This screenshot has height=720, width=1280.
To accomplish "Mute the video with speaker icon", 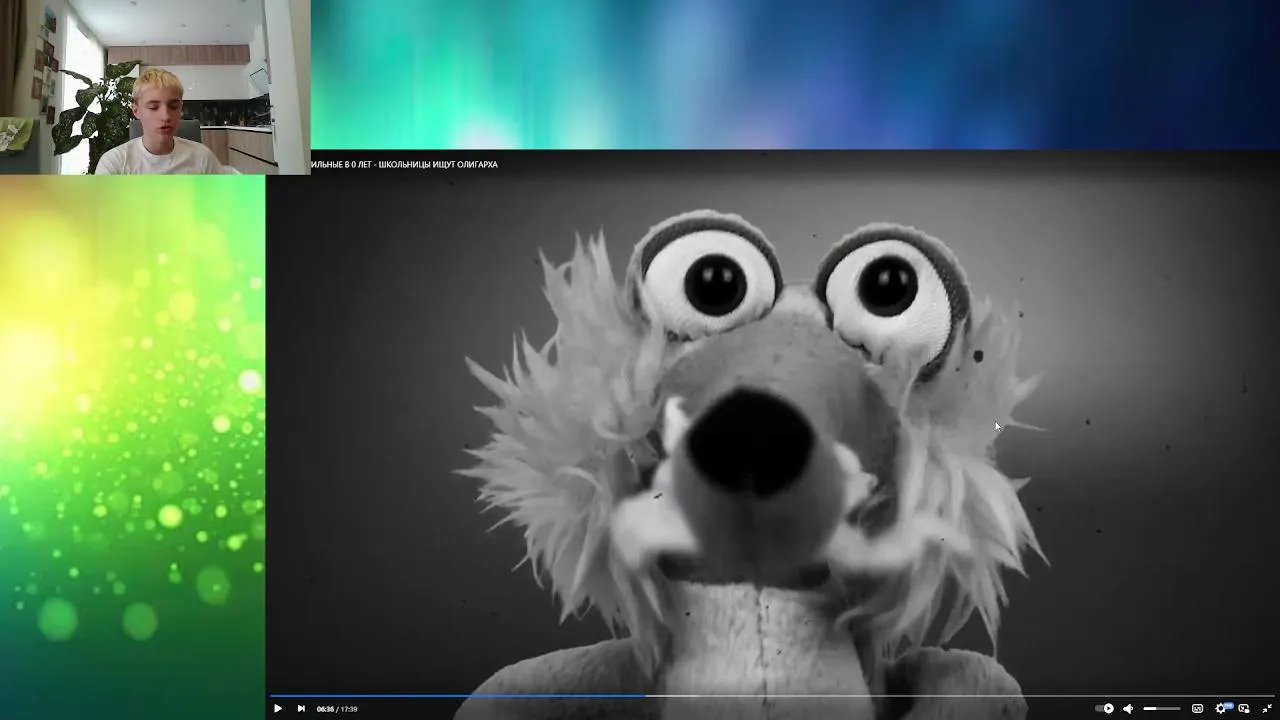I will coord(1128,709).
